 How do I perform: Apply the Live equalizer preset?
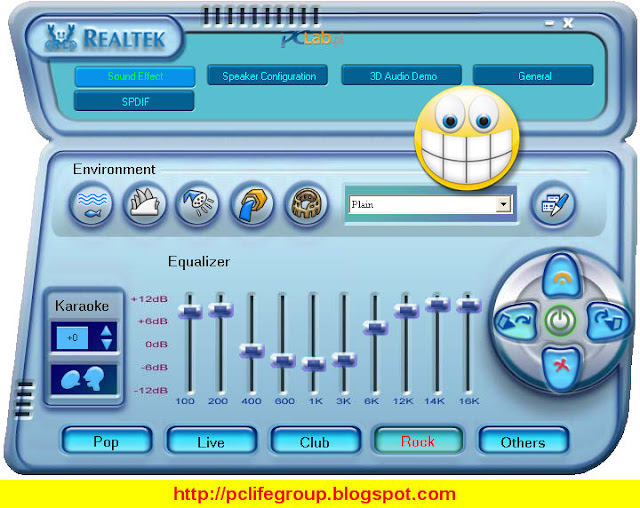click(211, 441)
